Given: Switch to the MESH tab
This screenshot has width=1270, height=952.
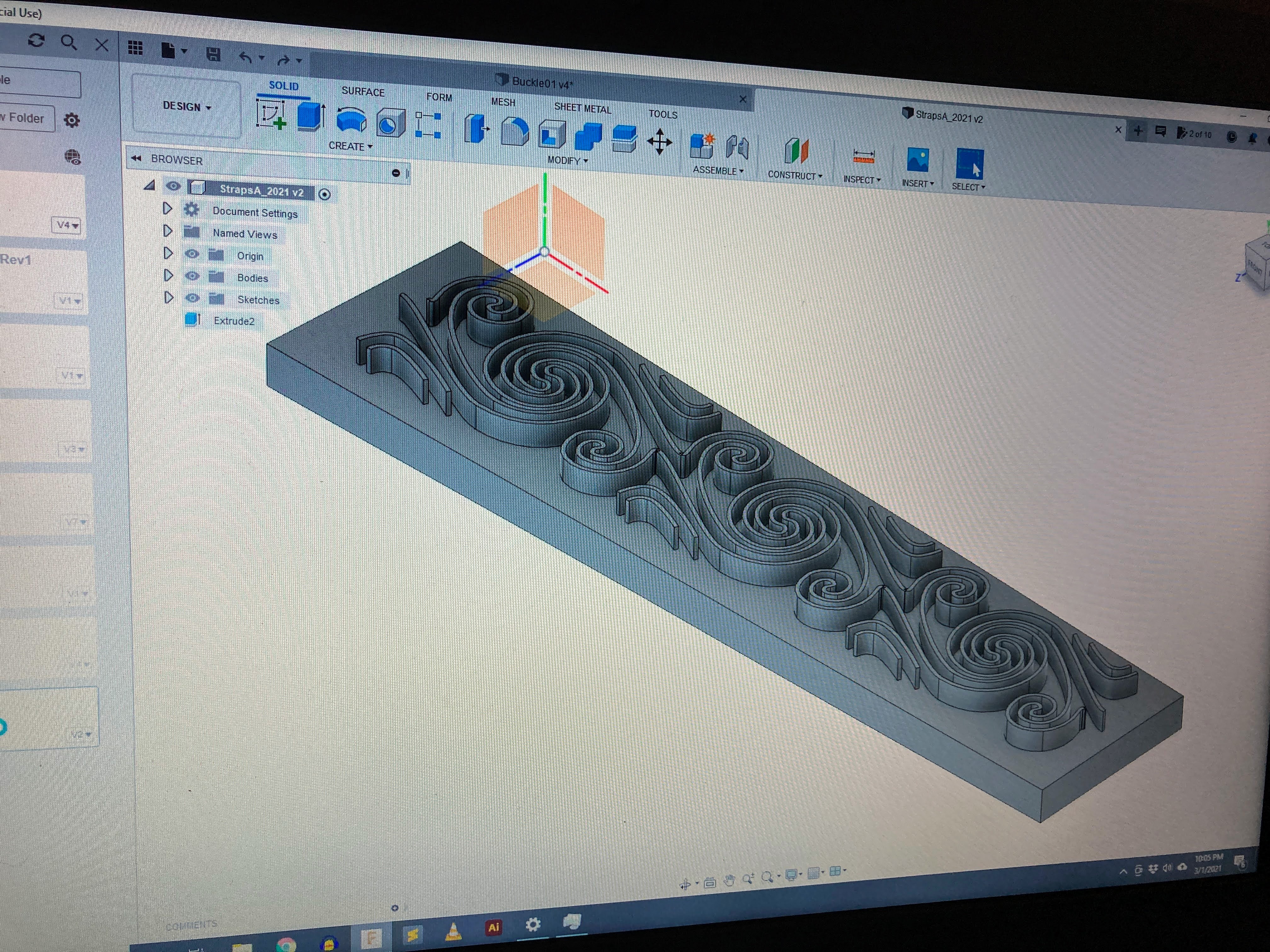Looking at the screenshot, I should click(503, 102).
